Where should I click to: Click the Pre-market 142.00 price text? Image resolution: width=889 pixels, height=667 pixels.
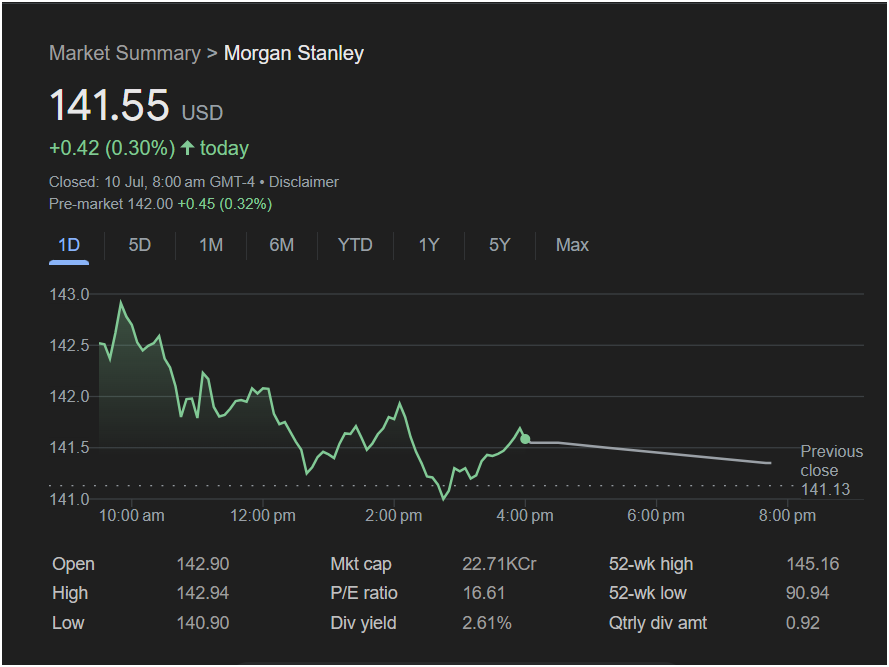pyautogui.click(x=111, y=204)
